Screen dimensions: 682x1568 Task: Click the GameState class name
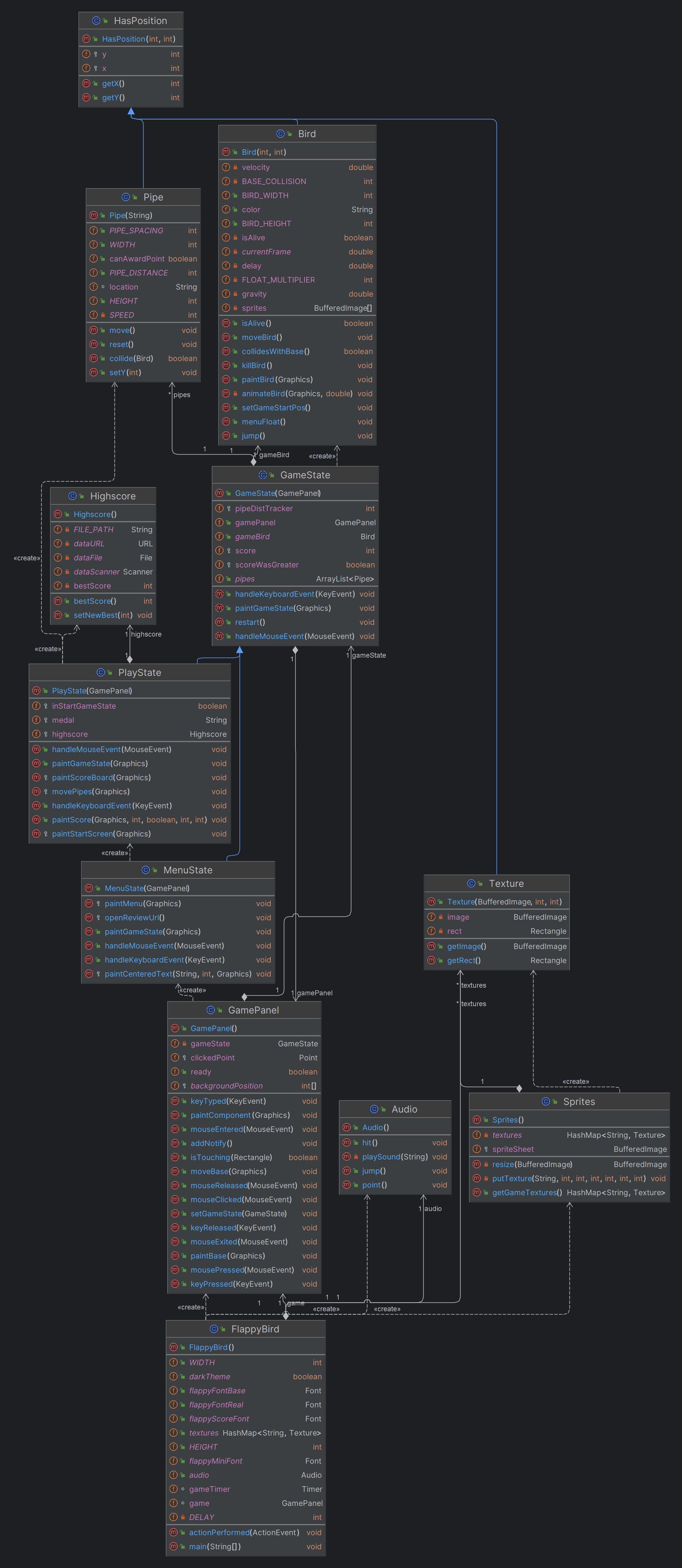click(x=306, y=475)
